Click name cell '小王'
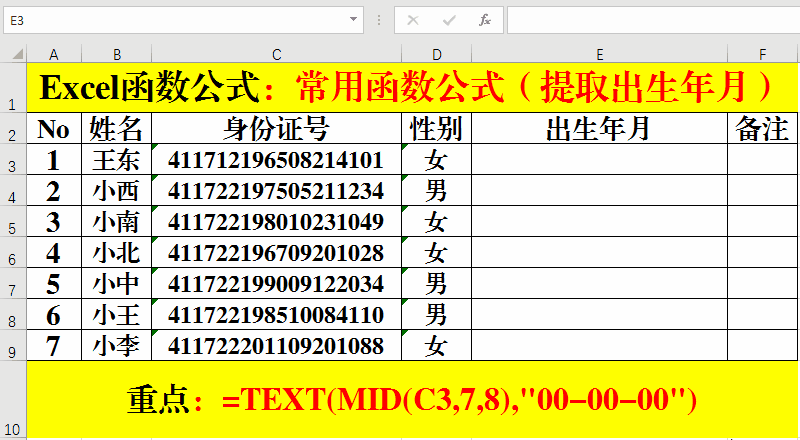The width and height of the screenshot is (800, 440). tap(116, 314)
